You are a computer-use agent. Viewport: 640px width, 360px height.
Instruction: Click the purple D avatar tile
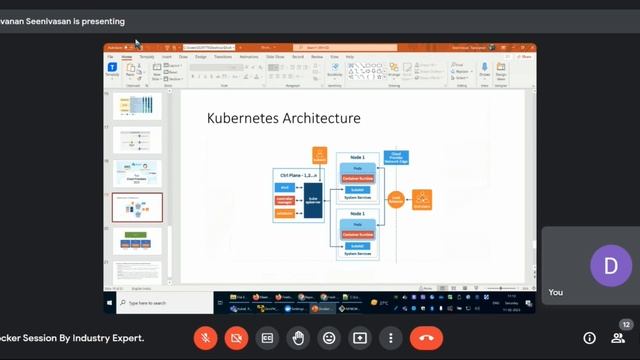tap(611, 266)
